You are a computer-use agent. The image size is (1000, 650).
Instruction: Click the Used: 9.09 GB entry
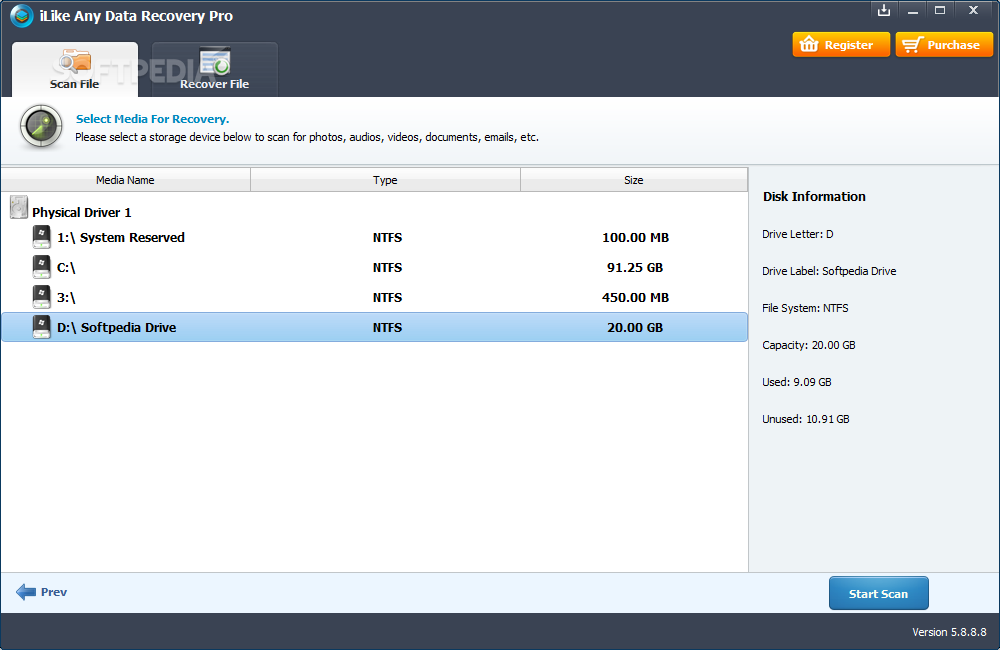point(797,382)
